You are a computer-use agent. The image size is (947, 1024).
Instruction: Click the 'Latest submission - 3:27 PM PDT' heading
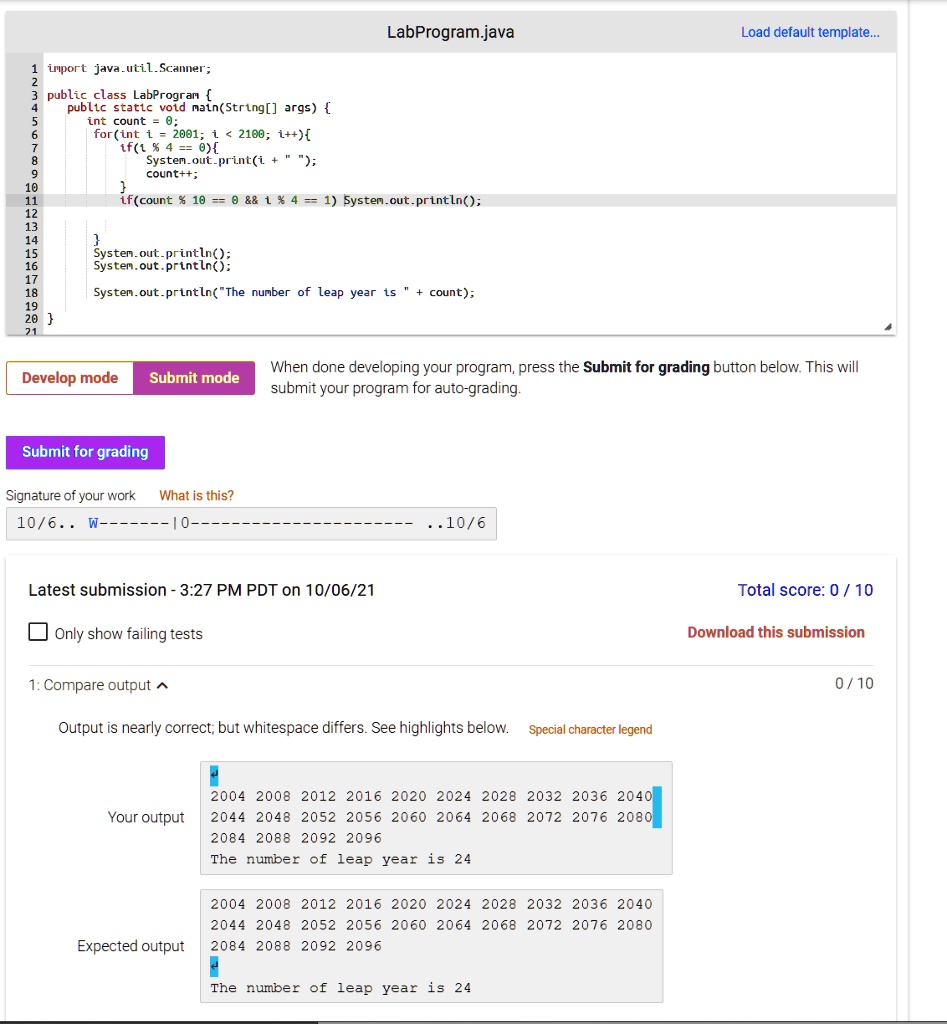(x=202, y=590)
